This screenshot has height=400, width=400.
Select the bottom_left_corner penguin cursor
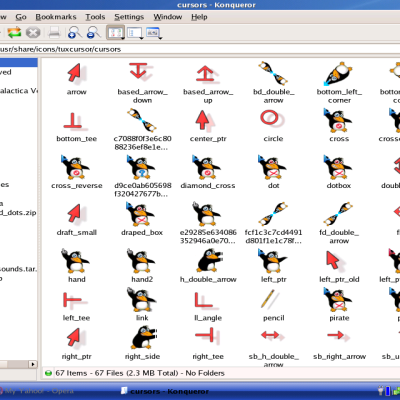[x=339, y=83]
